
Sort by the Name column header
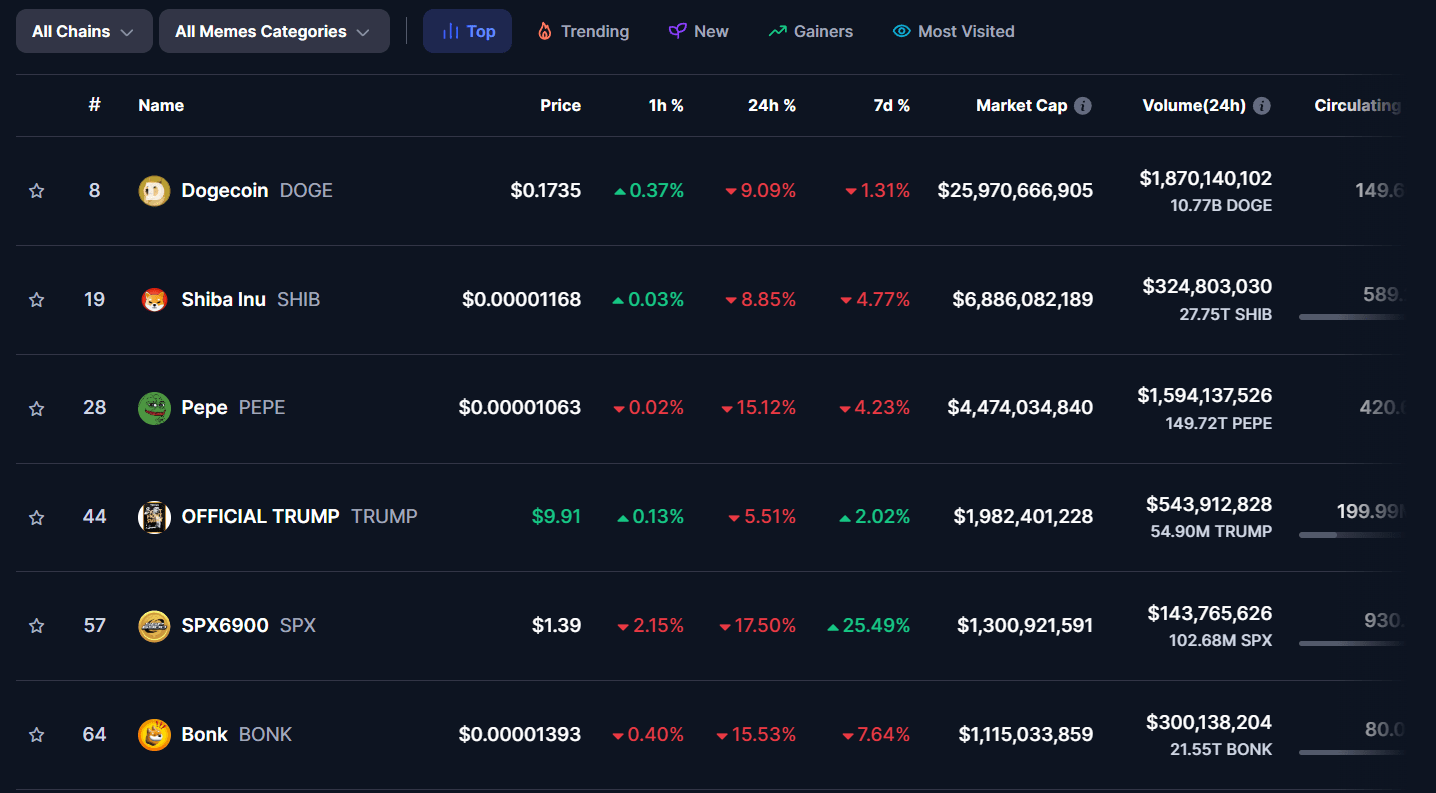coord(161,105)
